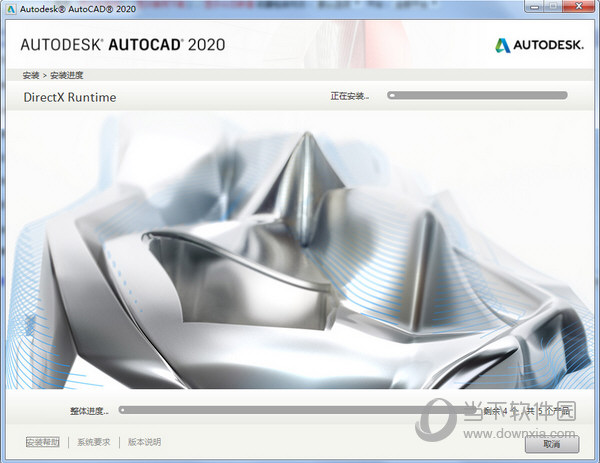600x463 pixels.
Task: Click the DirectX Runtime install progress bar
Action: (x=477, y=96)
